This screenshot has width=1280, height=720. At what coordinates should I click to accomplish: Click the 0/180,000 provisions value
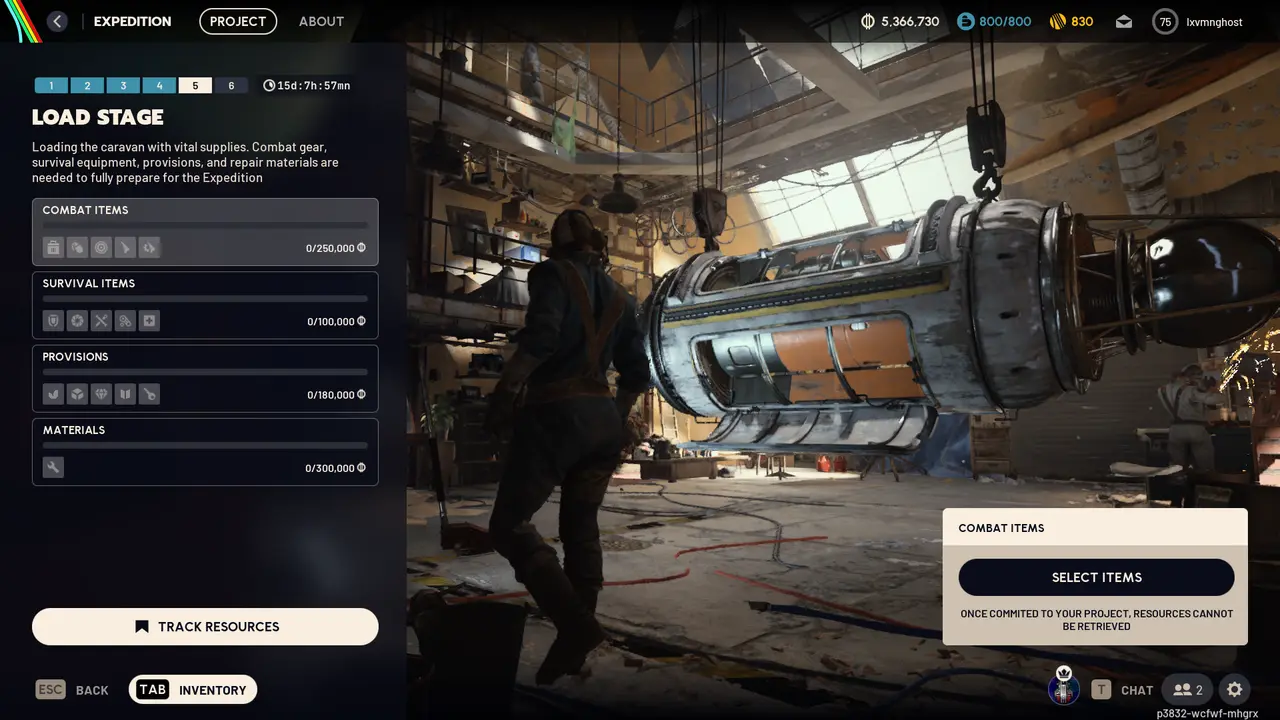coord(336,395)
